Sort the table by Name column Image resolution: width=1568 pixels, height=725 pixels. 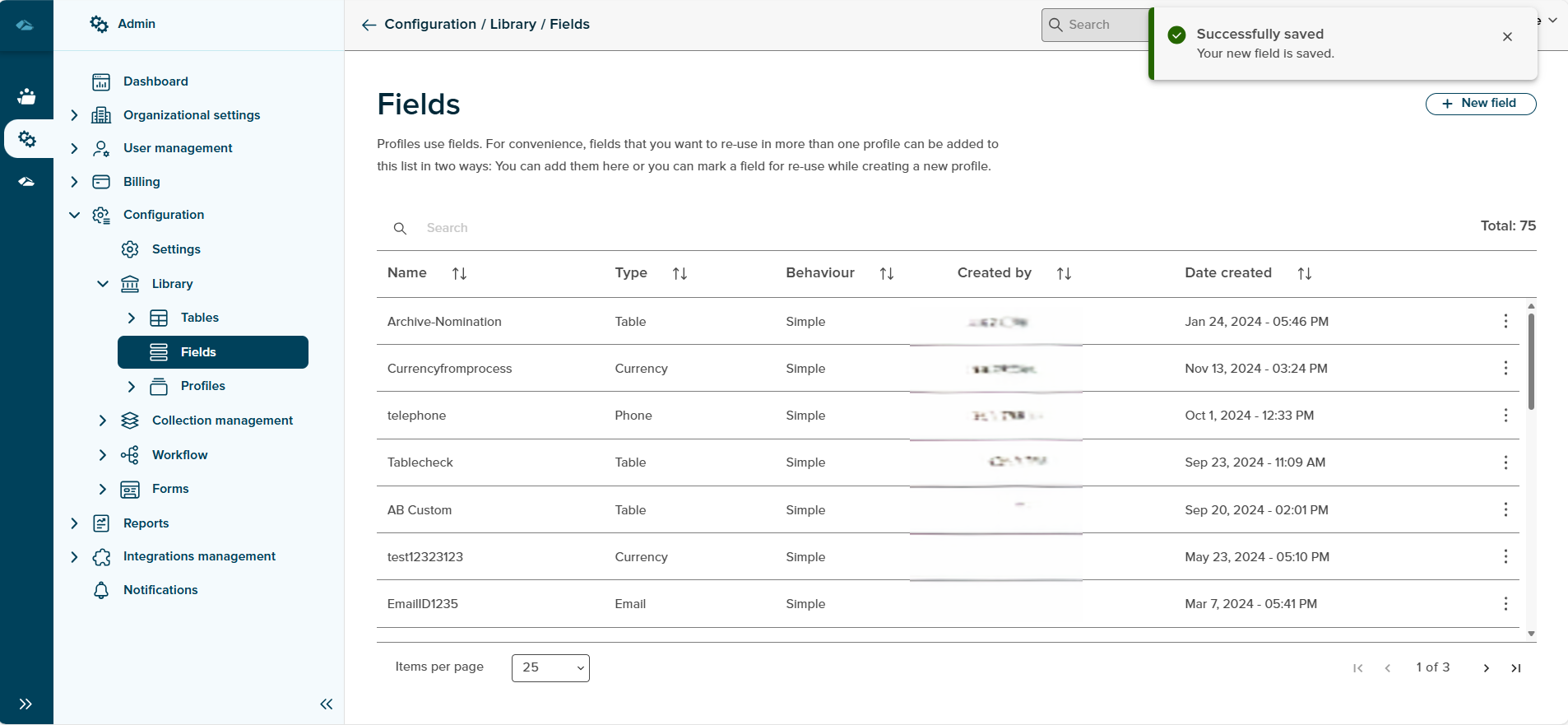(x=459, y=273)
